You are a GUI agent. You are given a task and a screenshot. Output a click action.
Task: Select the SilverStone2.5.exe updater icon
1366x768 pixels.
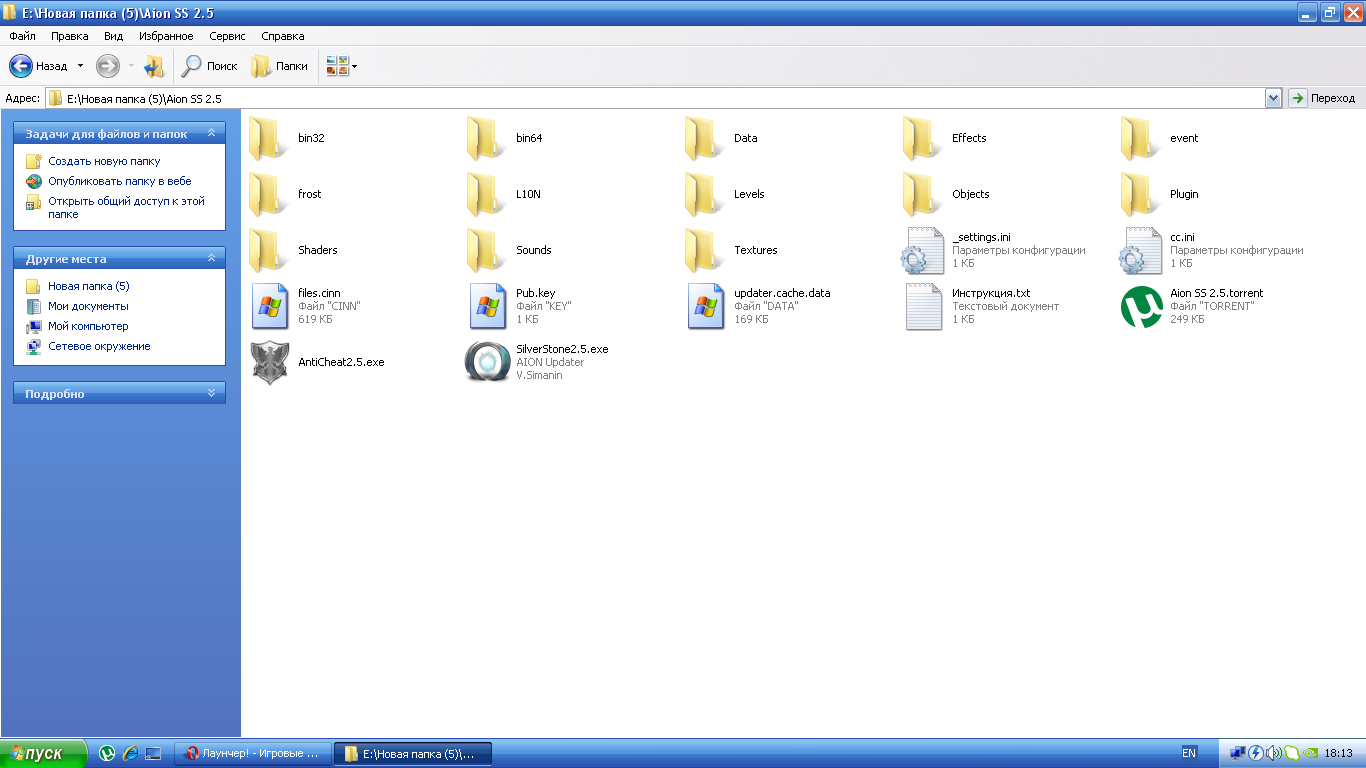coord(487,362)
